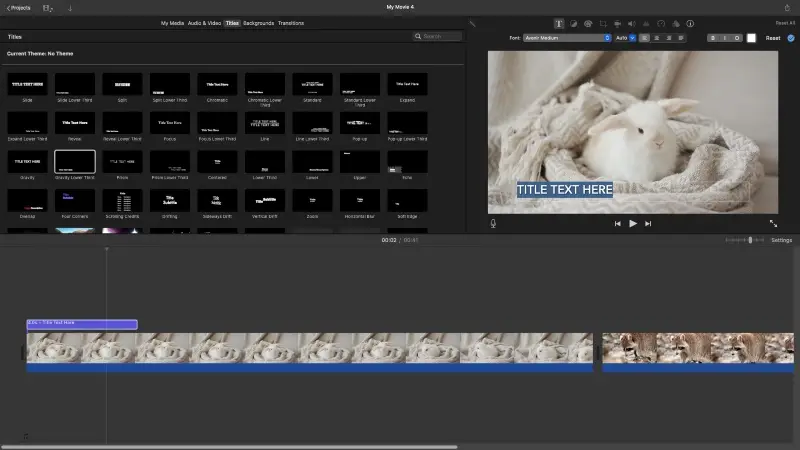This screenshot has width=800, height=450.
Task: Select the Titles tab
Action: pyautogui.click(x=232, y=23)
